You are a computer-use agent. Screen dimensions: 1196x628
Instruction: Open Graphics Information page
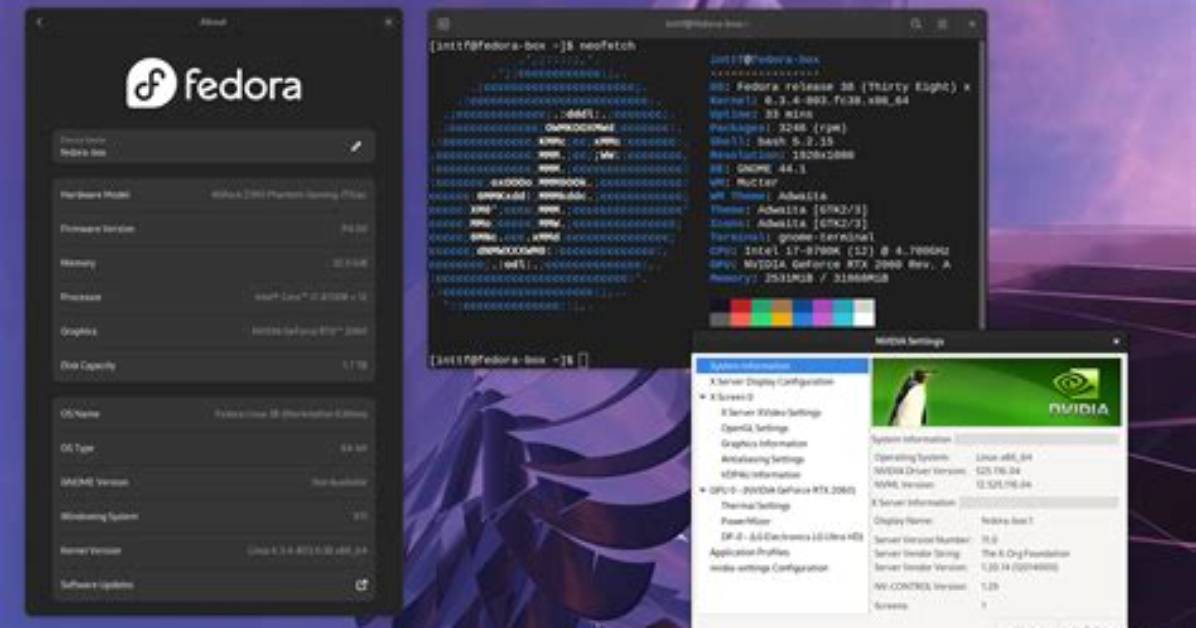click(764, 443)
